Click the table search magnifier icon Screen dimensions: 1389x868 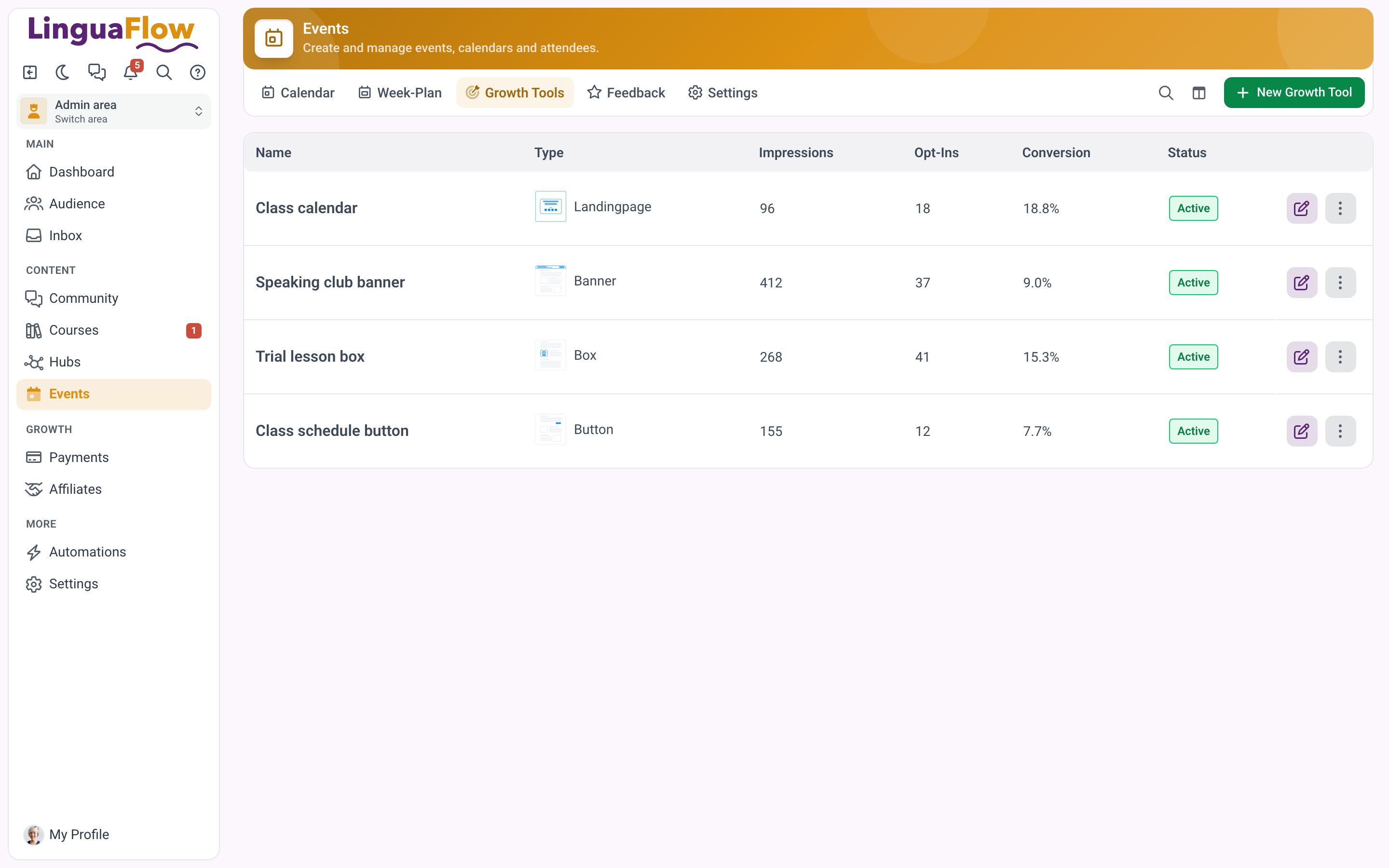(x=1166, y=93)
